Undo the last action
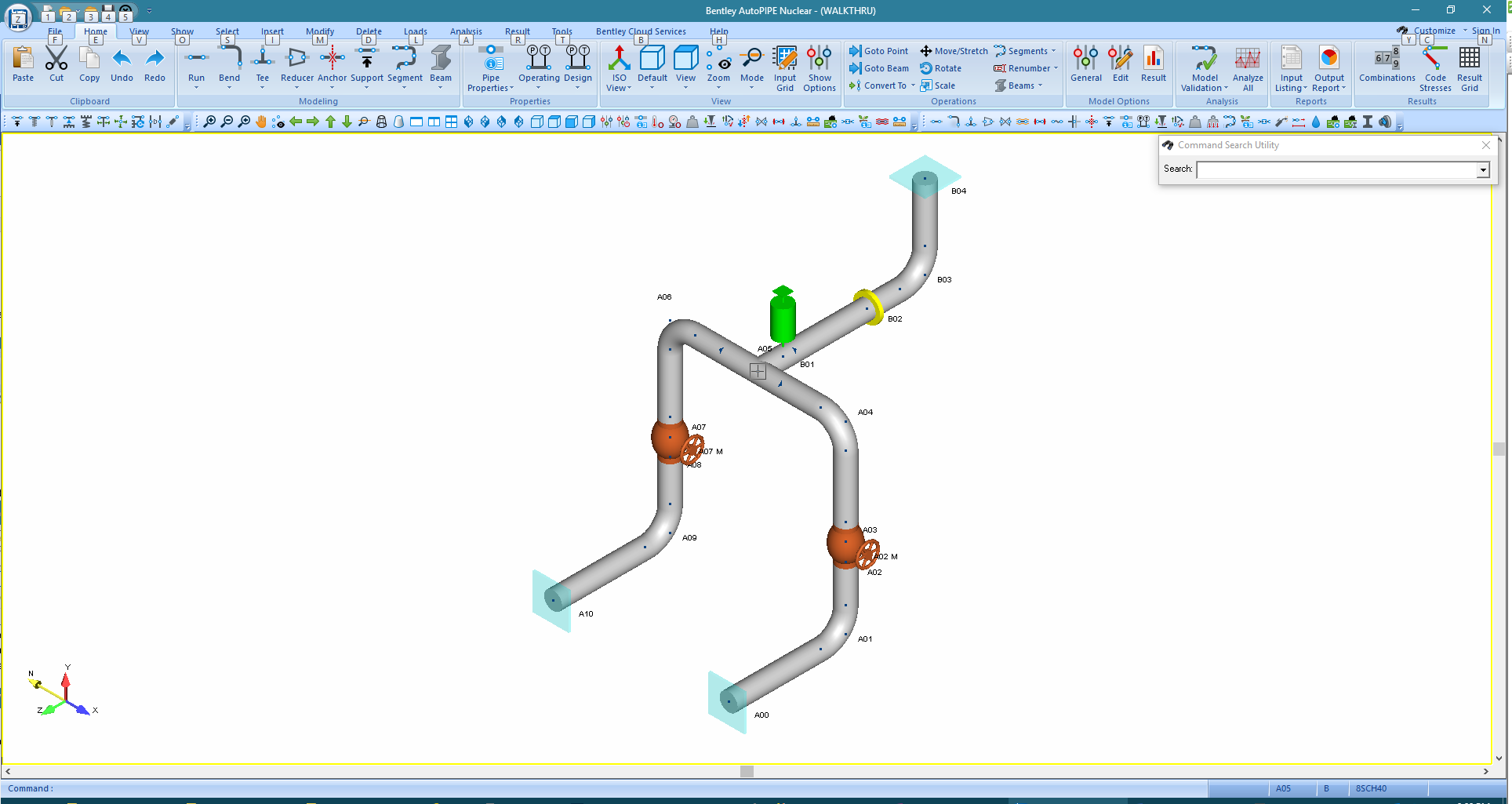This screenshot has height=804, width=1512. [x=122, y=64]
